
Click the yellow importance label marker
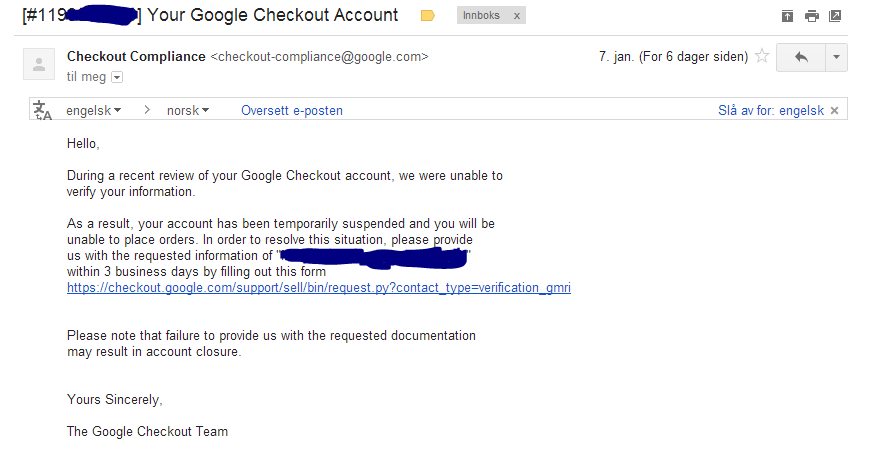pos(427,16)
